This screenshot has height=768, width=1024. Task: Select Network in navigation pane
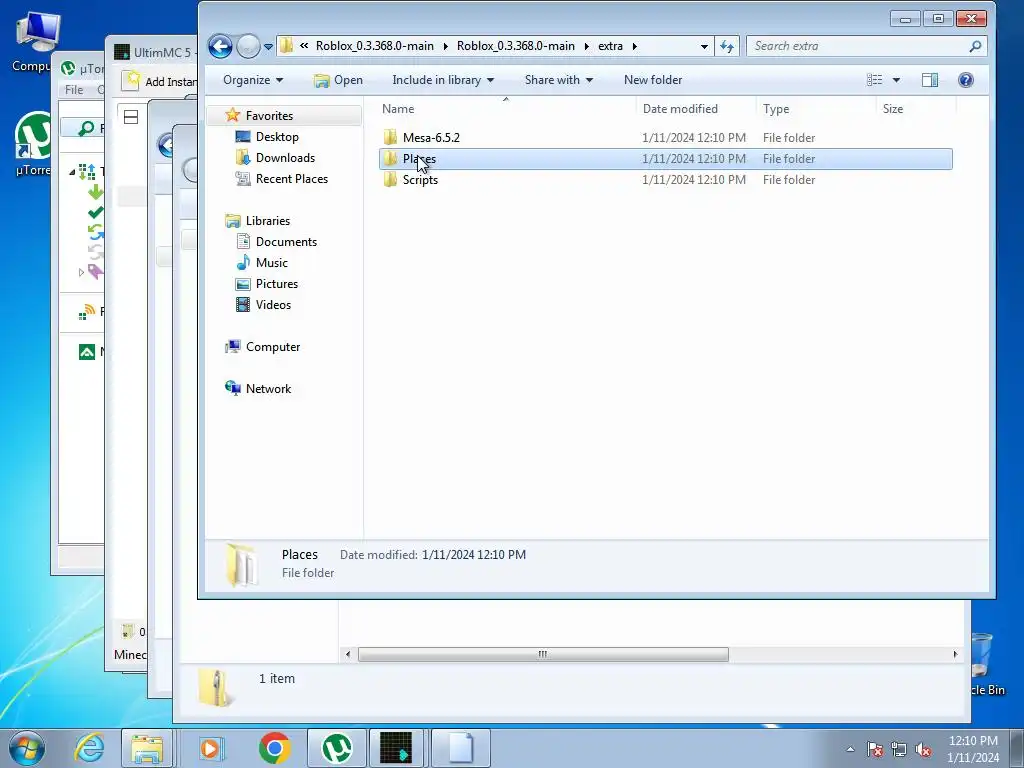pos(268,389)
